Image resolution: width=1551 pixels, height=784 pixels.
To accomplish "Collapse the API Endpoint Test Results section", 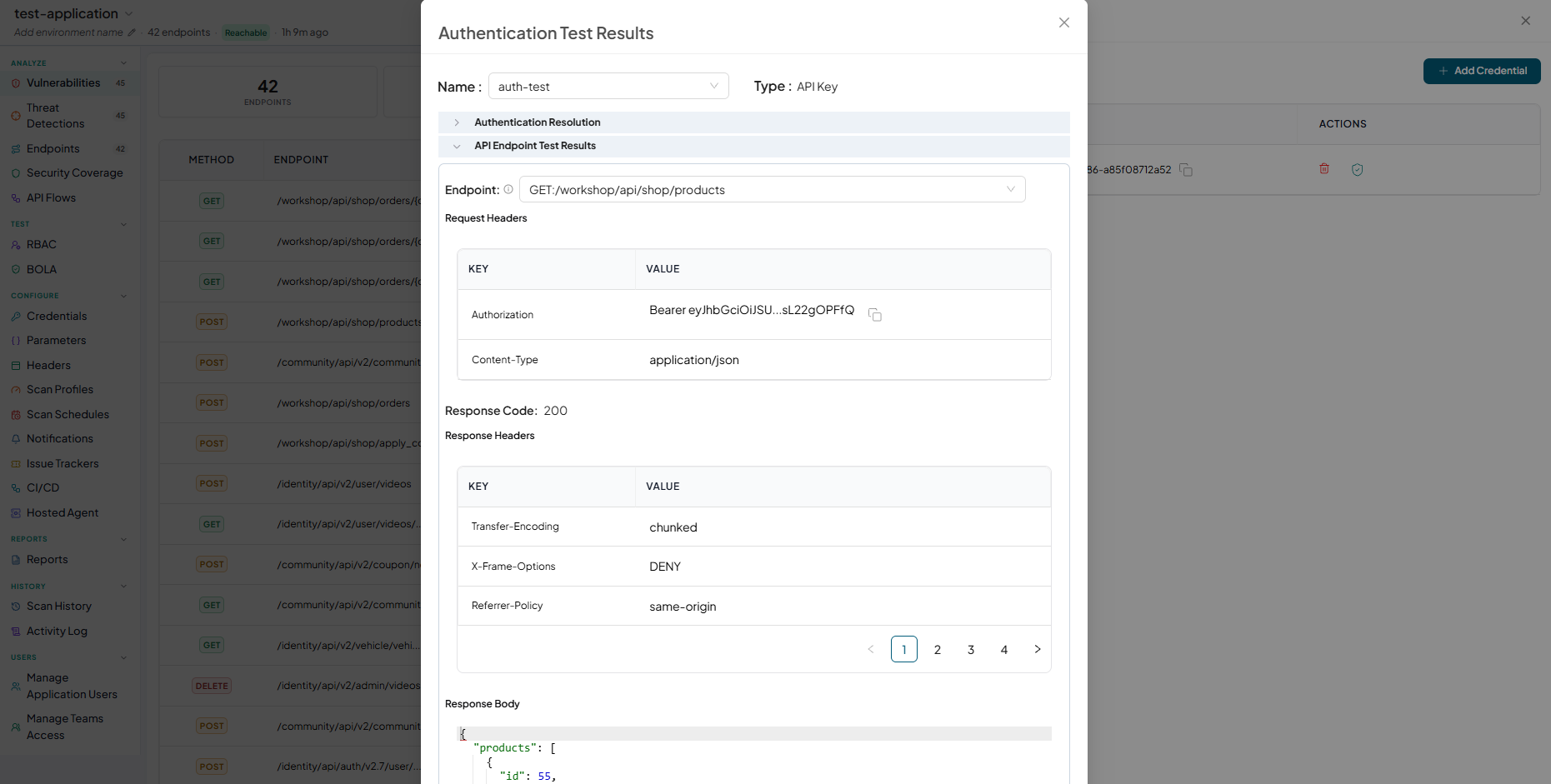I will tap(753, 146).
